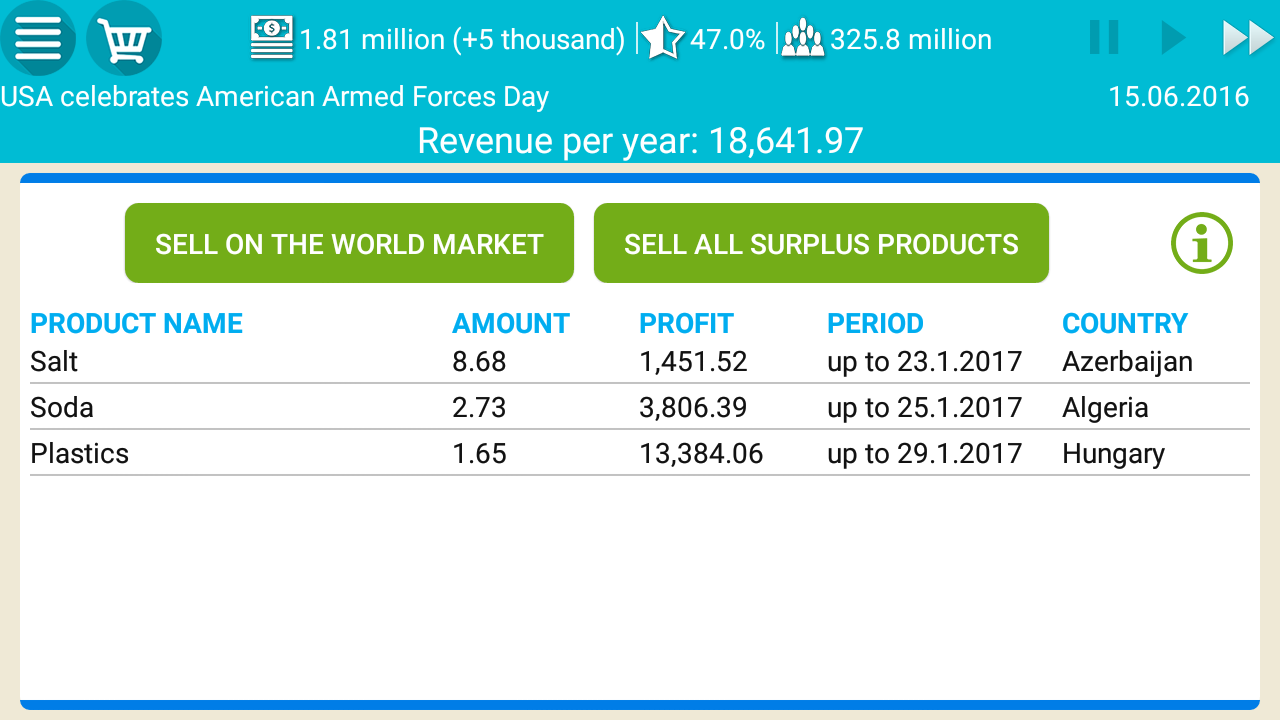1280x720 pixels.
Task: Select the Soda trade row
Action: click(x=640, y=407)
